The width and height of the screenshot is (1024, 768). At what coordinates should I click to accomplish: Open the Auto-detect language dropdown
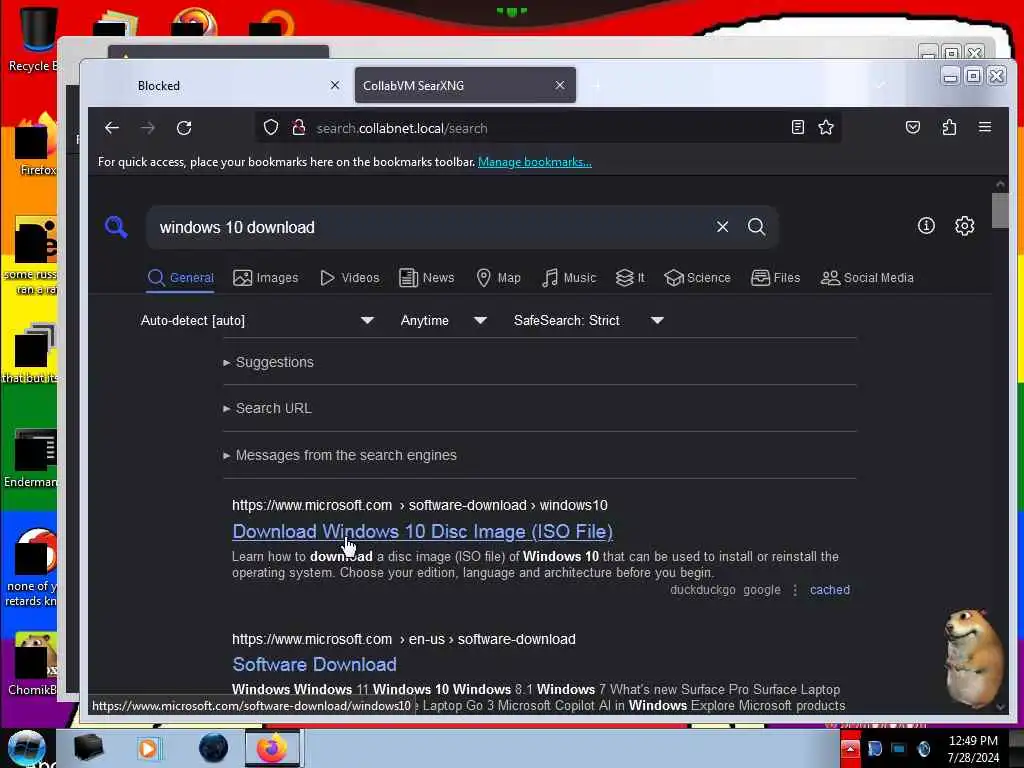[257, 321]
